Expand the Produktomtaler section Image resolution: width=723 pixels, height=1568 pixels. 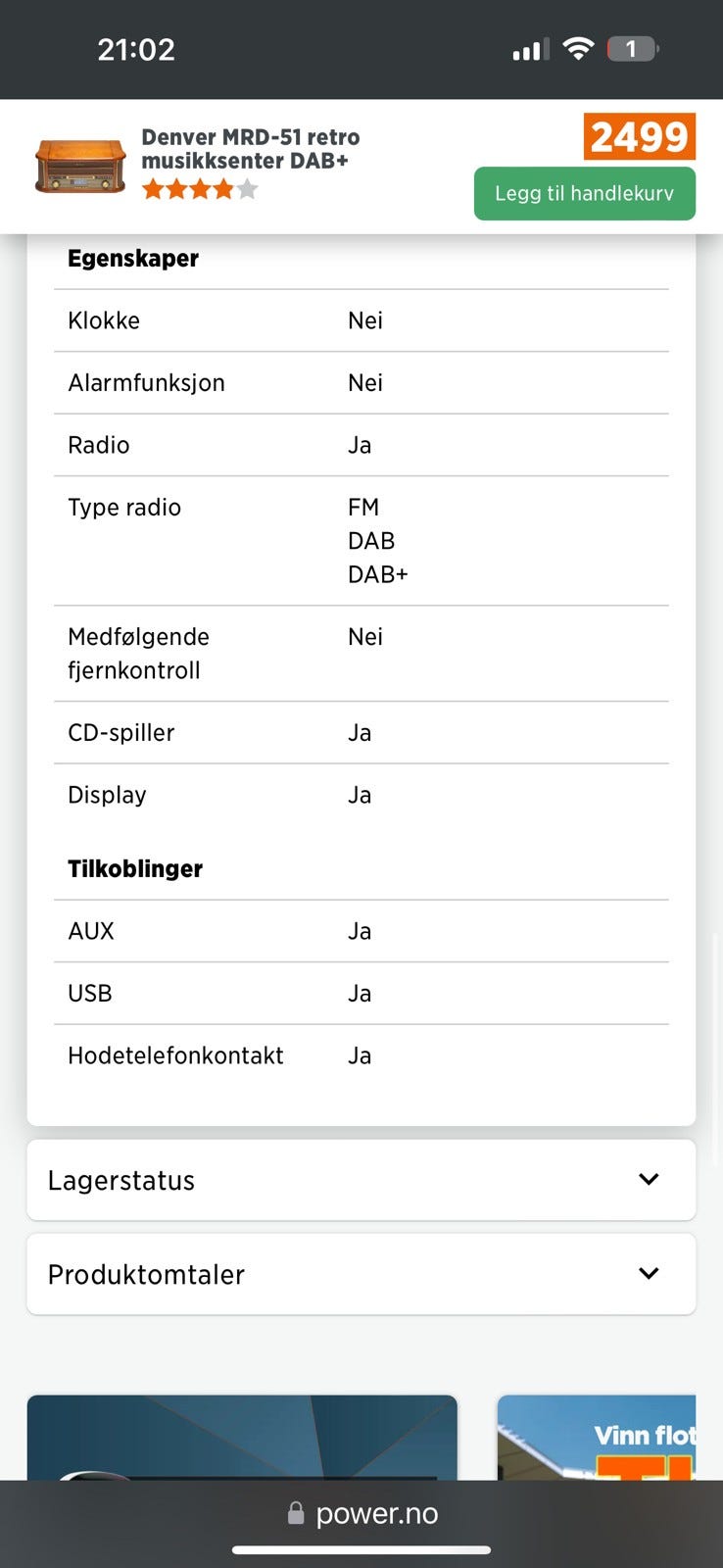[x=146, y=1274]
